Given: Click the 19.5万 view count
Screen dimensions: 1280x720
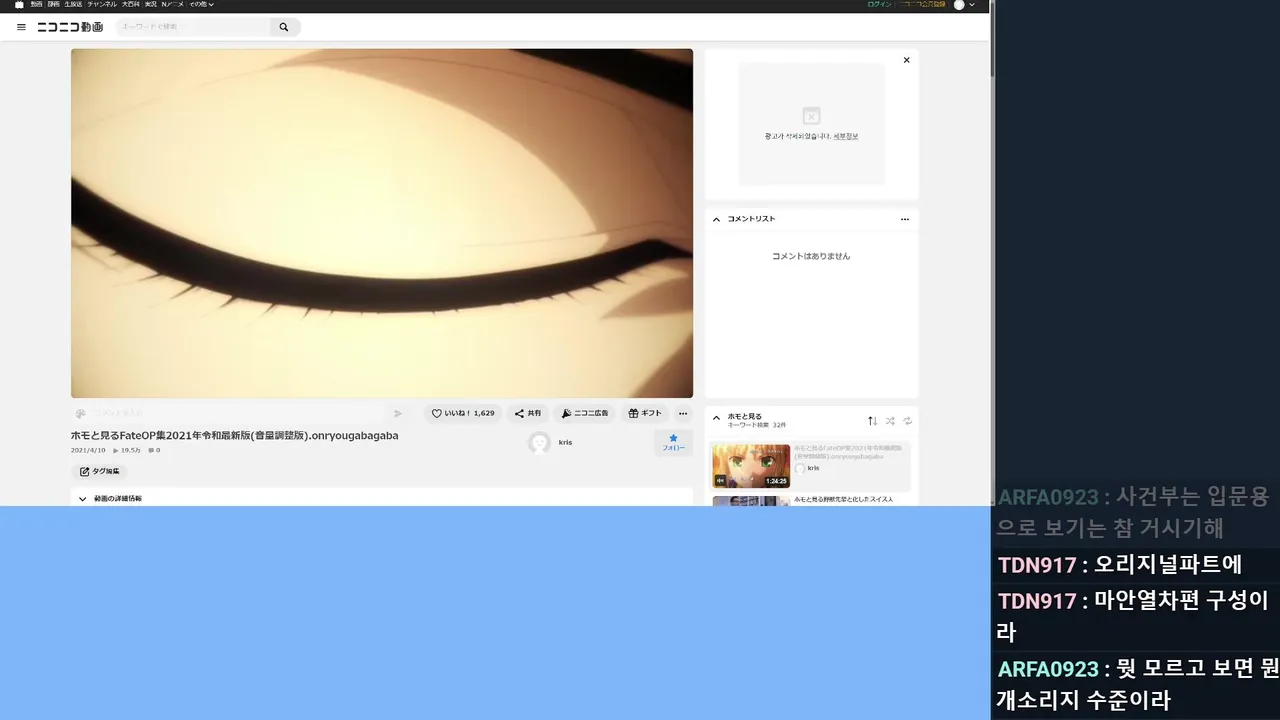Looking at the screenshot, I should [127, 450].
